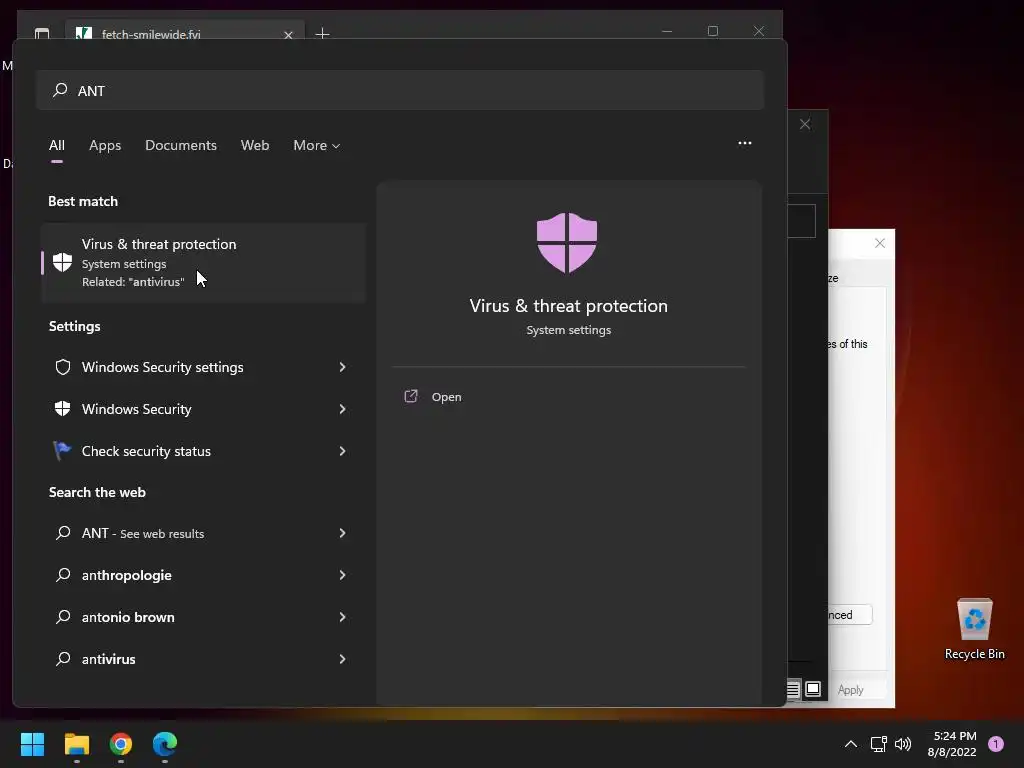Click search icon next to antivirus
Image resolution: width=1024 pixels, height=768 pixels.
(63, 658)
